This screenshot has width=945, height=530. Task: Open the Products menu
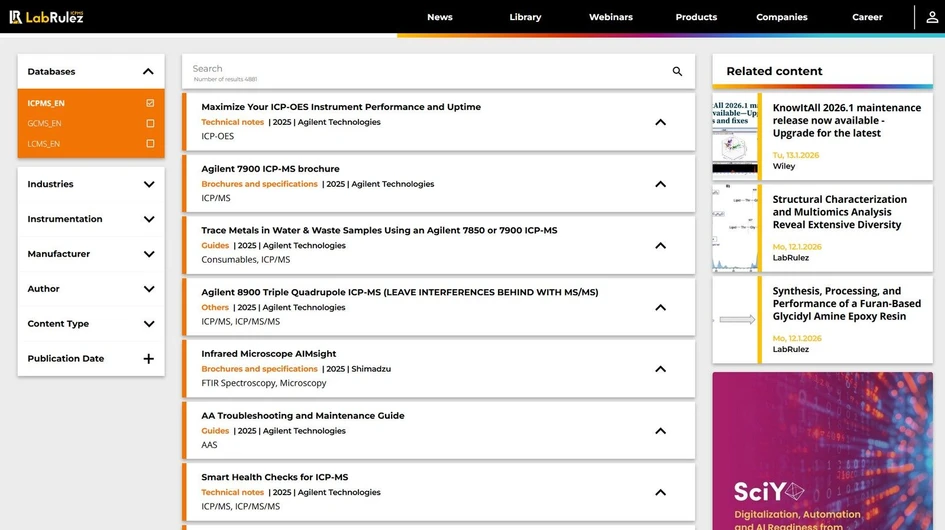tap(696, 17)
